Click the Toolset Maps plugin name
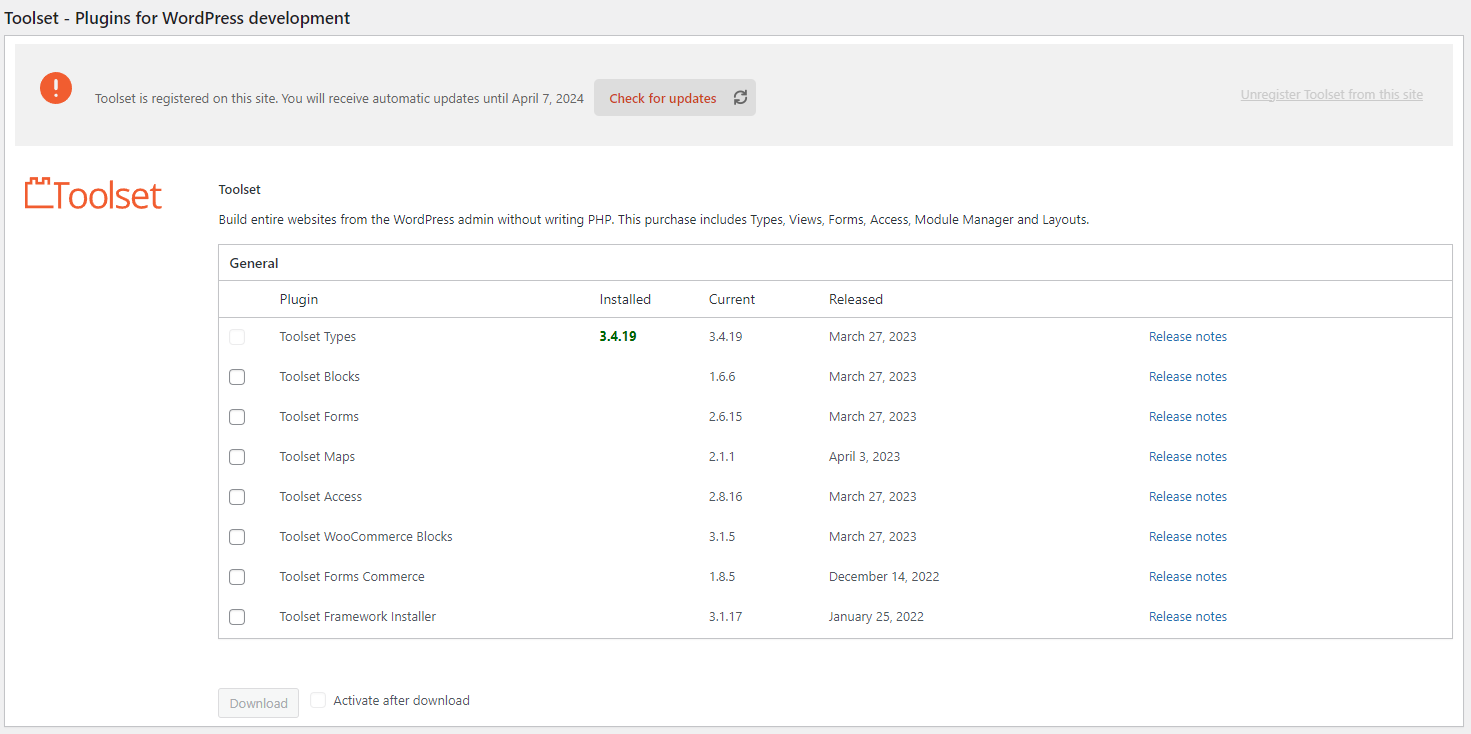The height and width of the screenshot is (734, 1471). pos(317,457)
